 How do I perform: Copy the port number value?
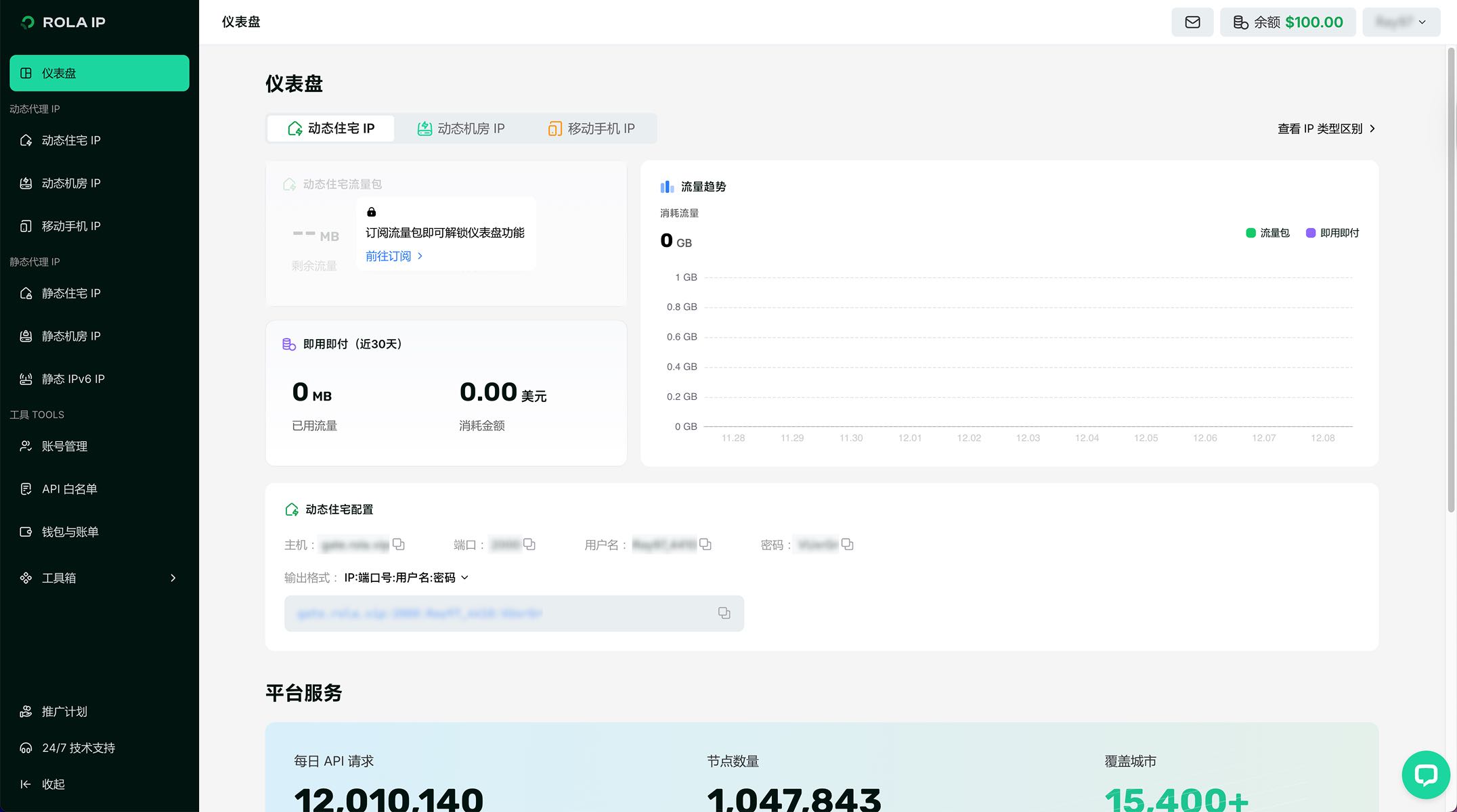(529, 544)
